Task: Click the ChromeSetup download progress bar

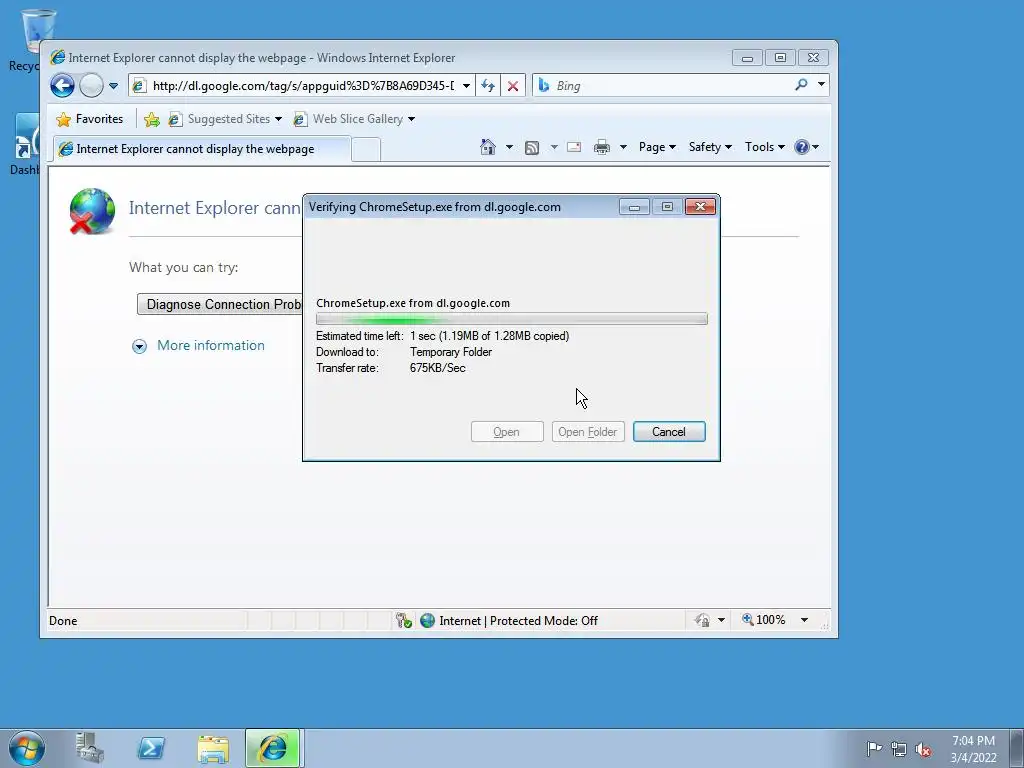Action: tap(511, 319)
